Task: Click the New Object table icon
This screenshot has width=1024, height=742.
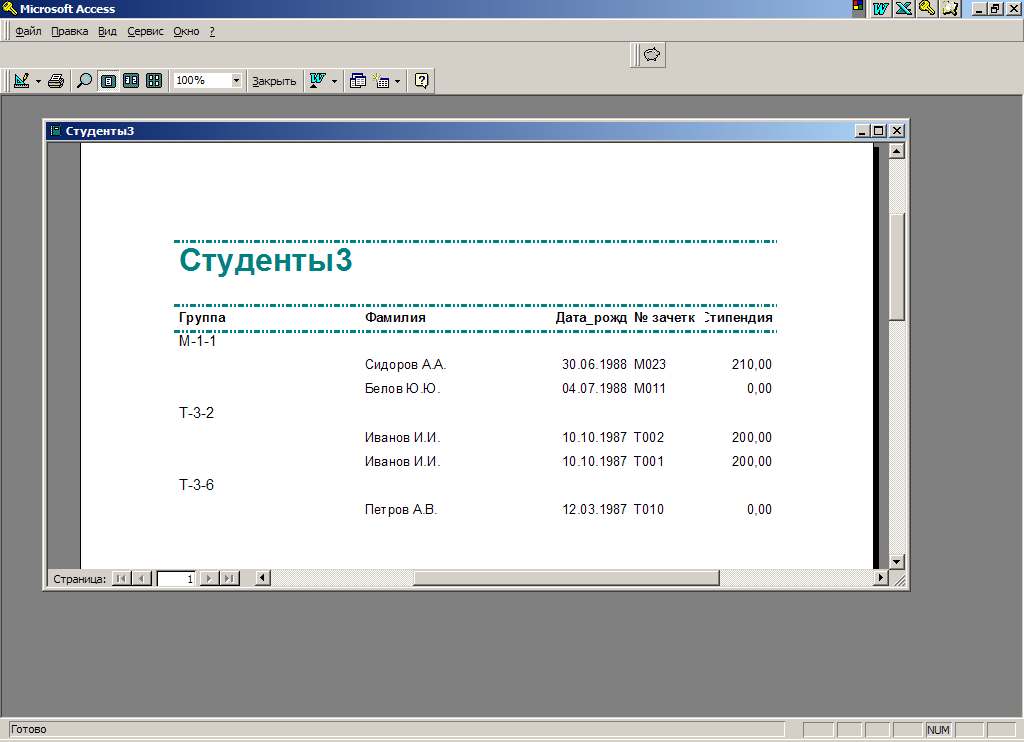Action: click(381, 81)
